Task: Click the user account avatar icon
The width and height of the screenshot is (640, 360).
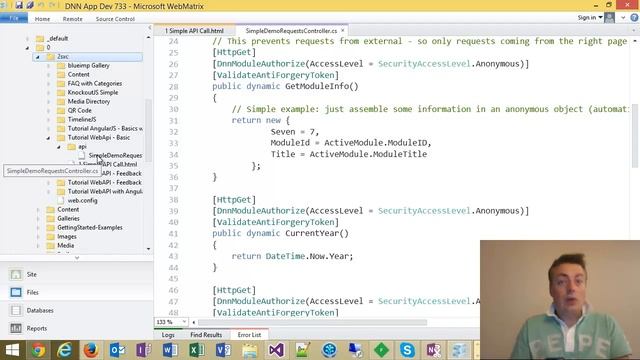Action: (609, 18)
